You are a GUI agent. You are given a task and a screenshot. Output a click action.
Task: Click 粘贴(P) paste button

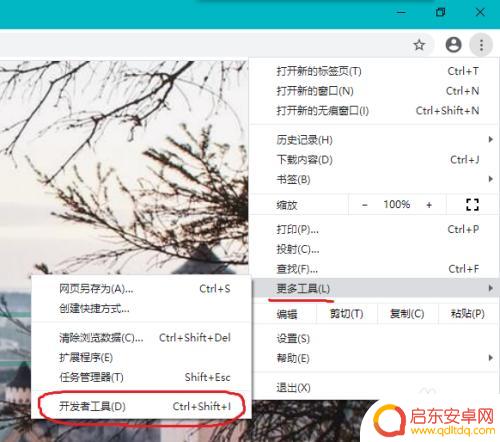pyautogui.click(x=467, y=314)
